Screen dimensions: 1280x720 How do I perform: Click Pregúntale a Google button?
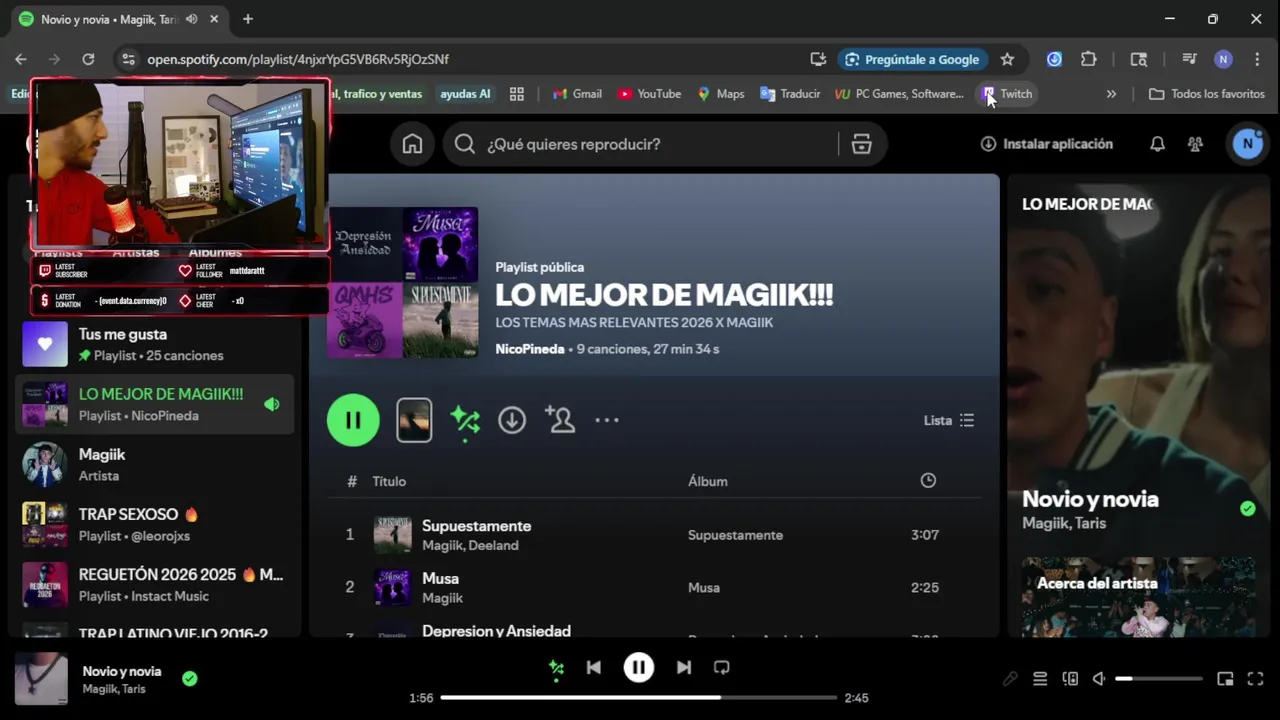click(x=912, y=59)
